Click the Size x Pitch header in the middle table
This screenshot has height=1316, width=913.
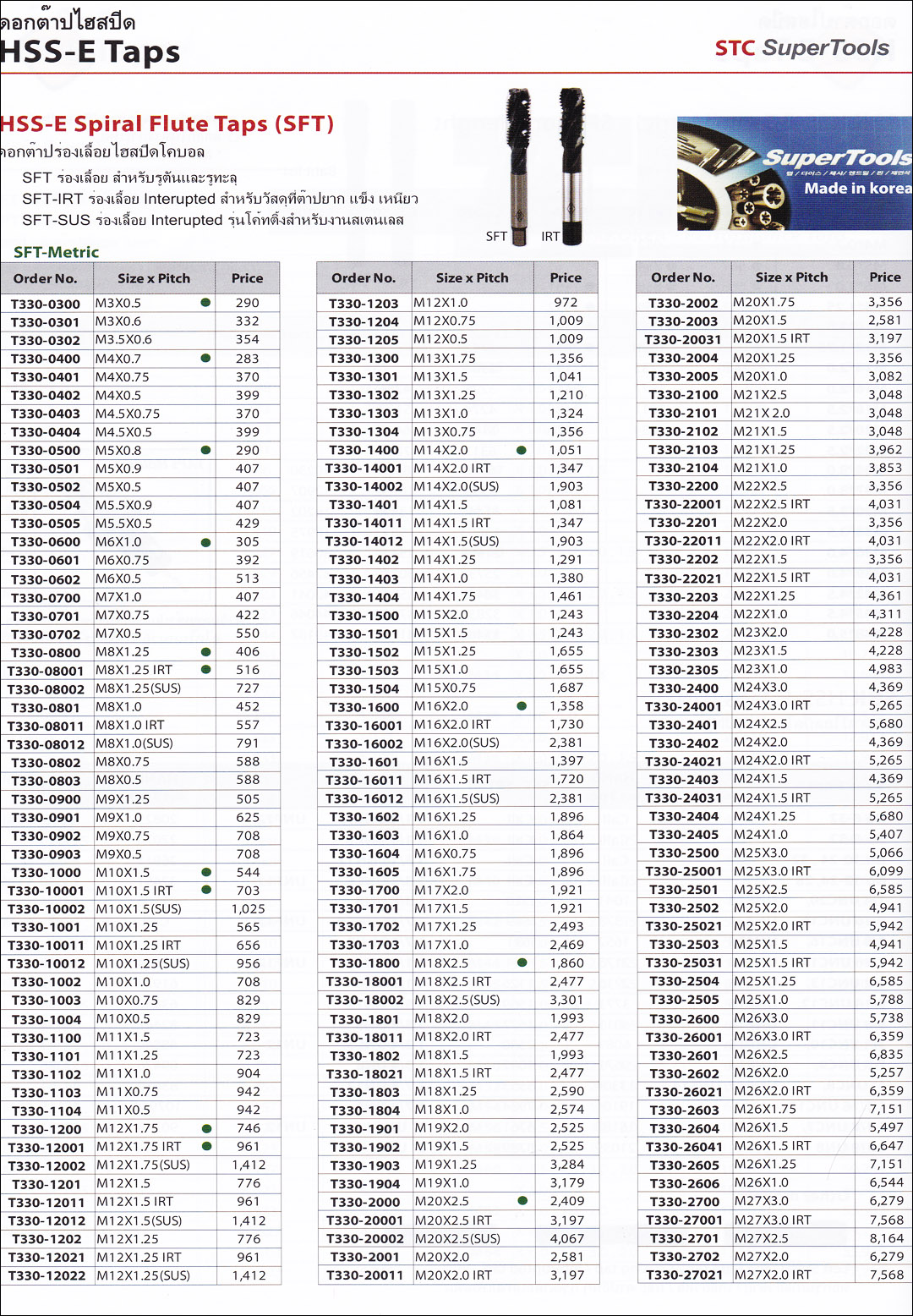click(472, 277)
